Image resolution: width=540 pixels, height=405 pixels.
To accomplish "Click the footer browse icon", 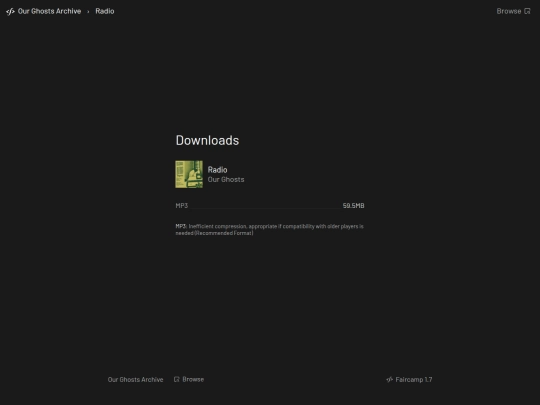I will coord(177,379).
